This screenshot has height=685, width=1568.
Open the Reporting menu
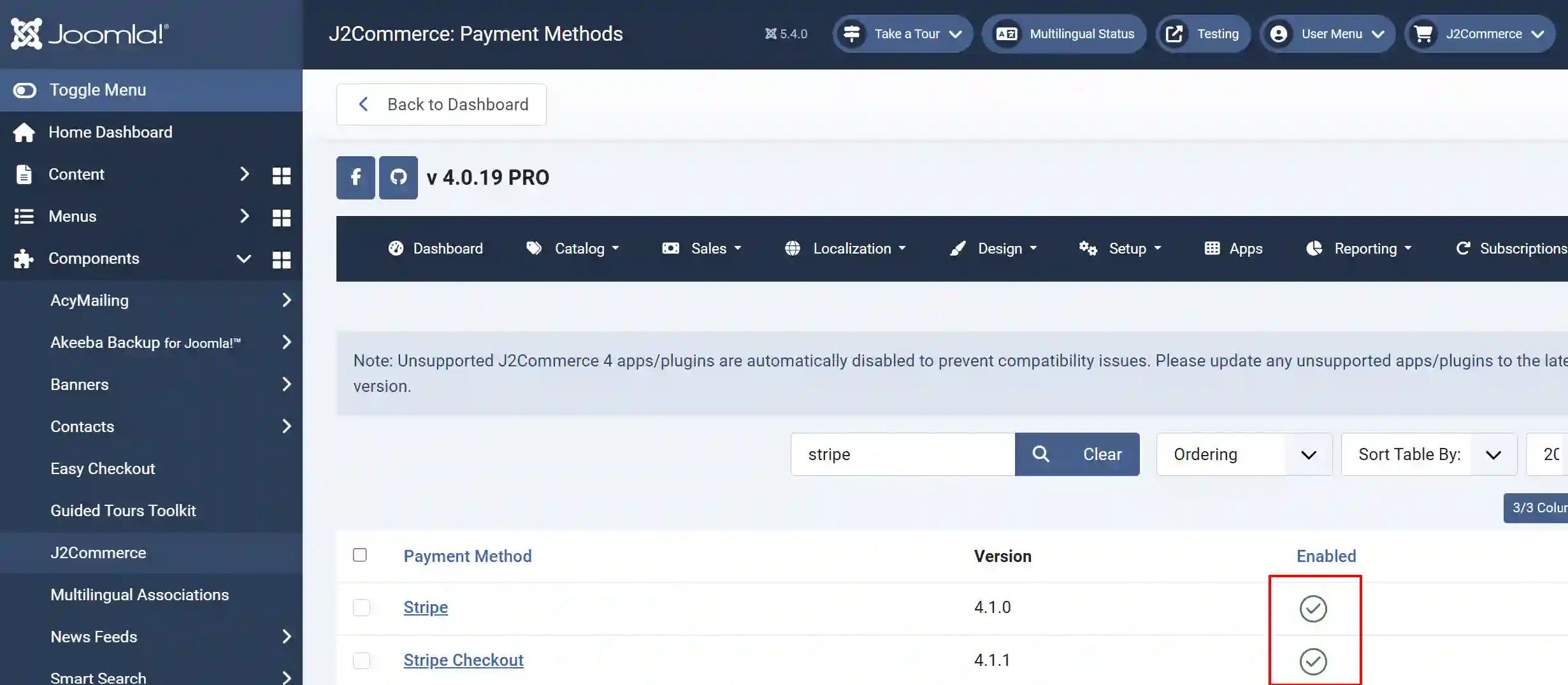click(1359, 249)
